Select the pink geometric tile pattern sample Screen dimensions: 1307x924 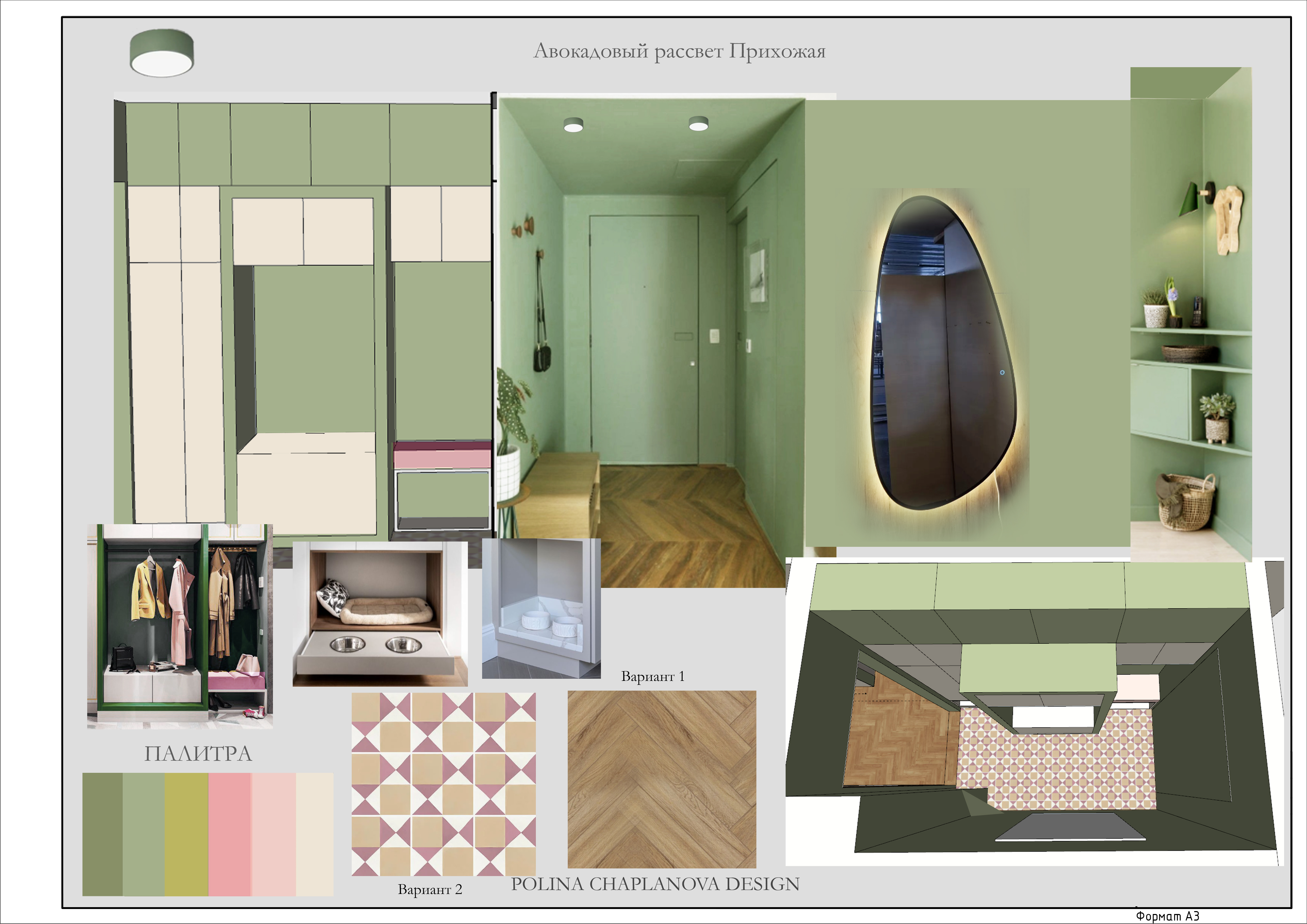443,784
